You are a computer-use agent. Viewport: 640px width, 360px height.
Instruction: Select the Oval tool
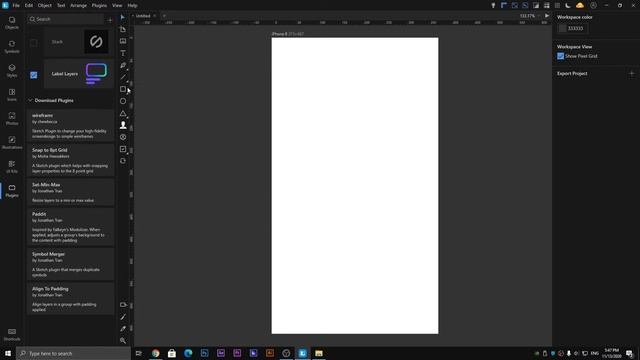pos(123,101)
